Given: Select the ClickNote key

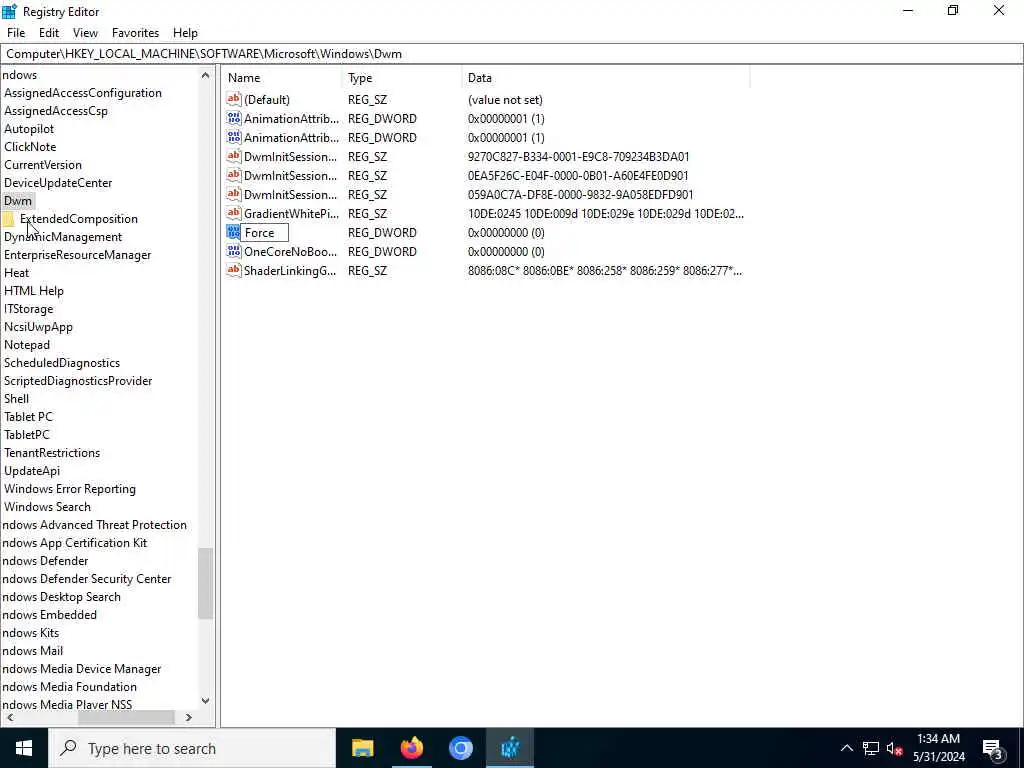Looking at the screenshot, I should click(x=30, y=147).
